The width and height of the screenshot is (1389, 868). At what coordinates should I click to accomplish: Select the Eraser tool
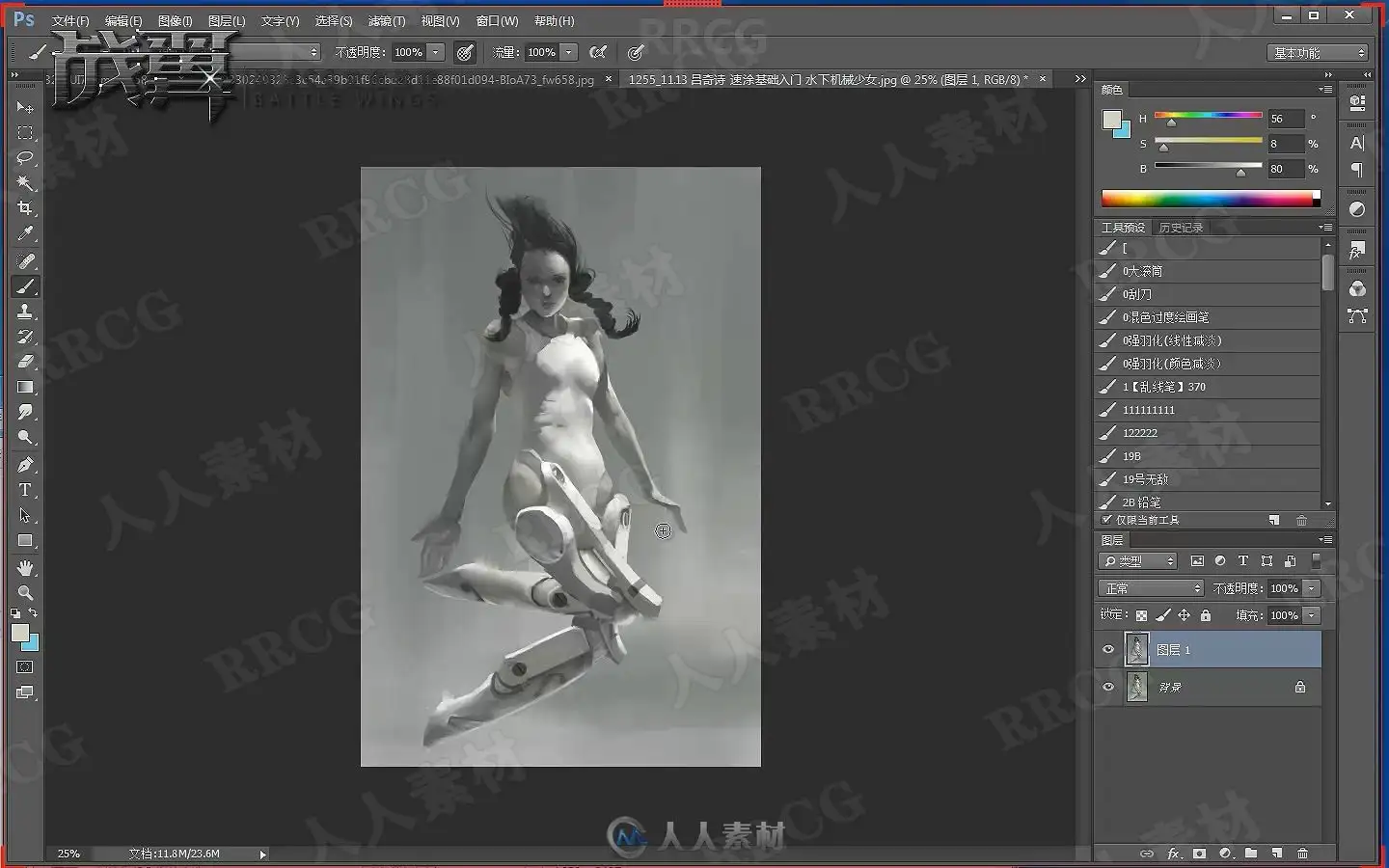click(25, 362)
